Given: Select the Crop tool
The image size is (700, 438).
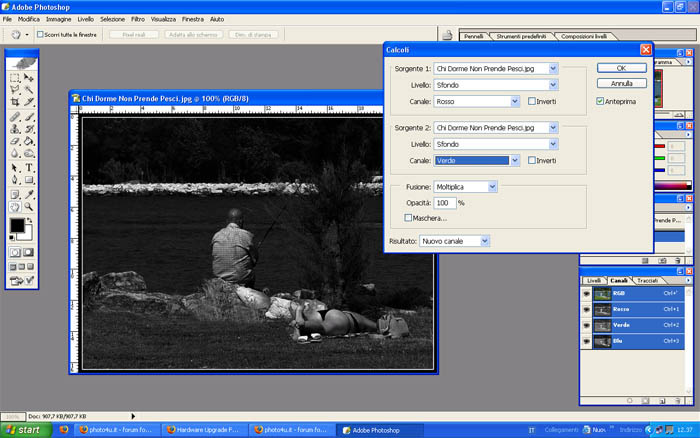Looking at the screenshot, I should coord(15,103).
